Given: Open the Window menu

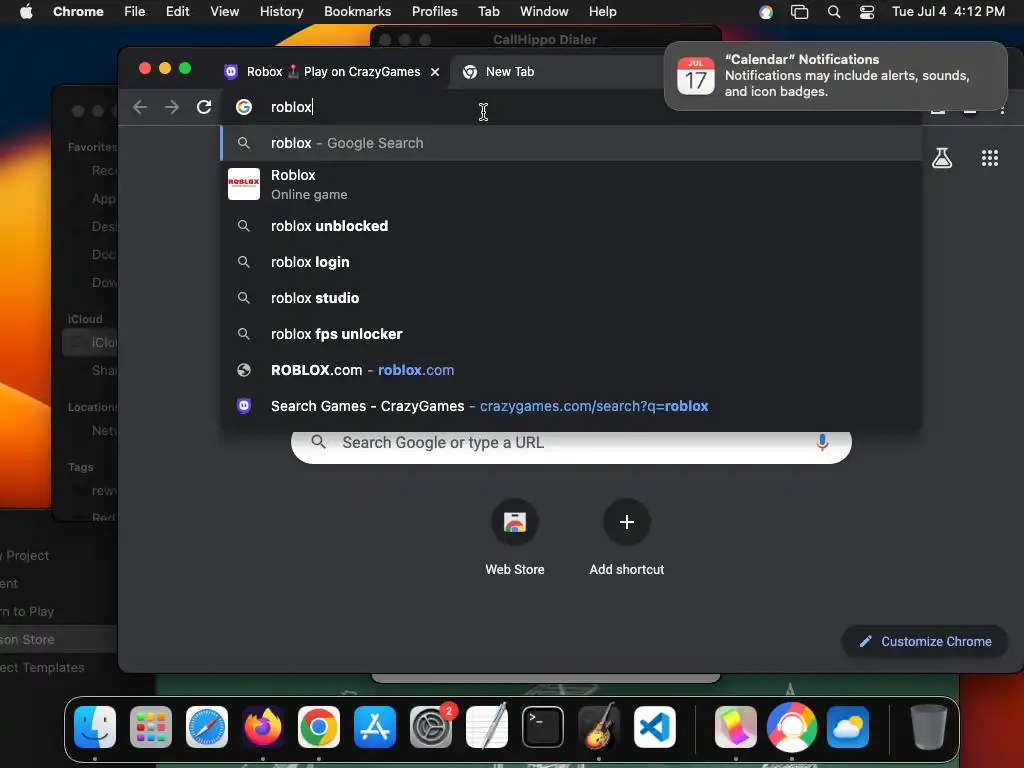Looking at the screenshot, I should [544, 12].
